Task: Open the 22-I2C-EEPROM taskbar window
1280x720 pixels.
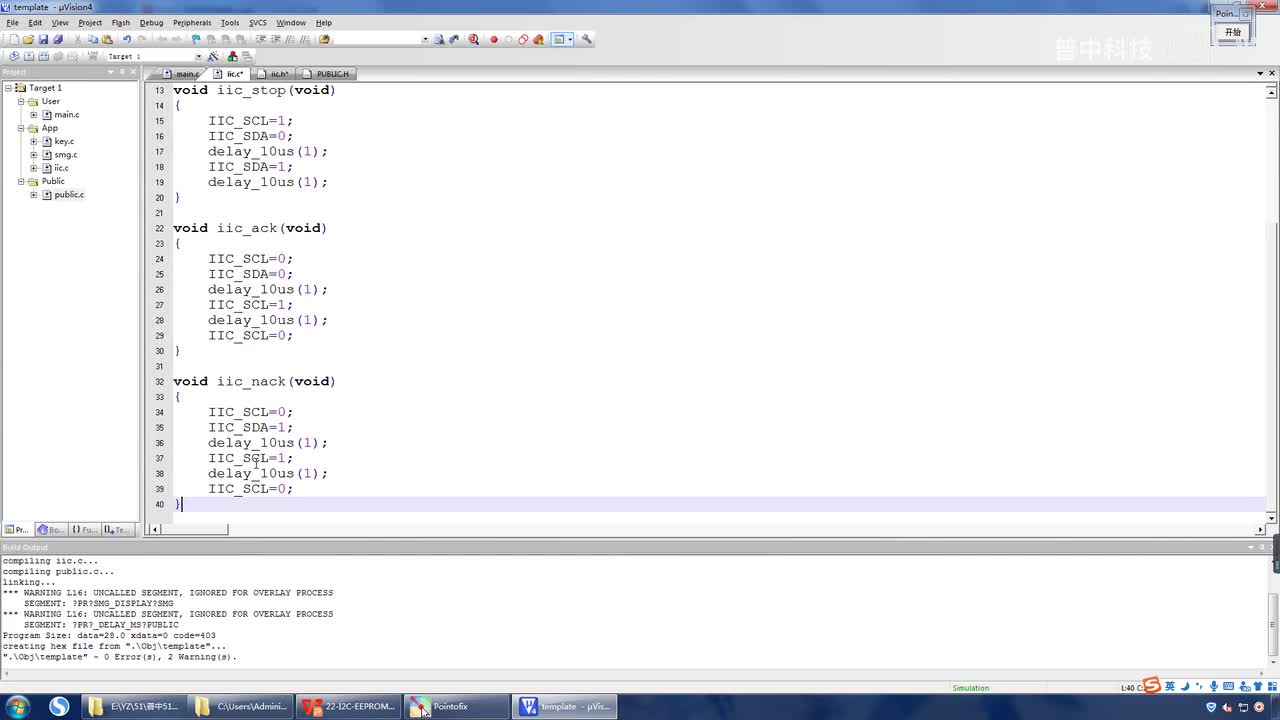Action: coord(349,706)
